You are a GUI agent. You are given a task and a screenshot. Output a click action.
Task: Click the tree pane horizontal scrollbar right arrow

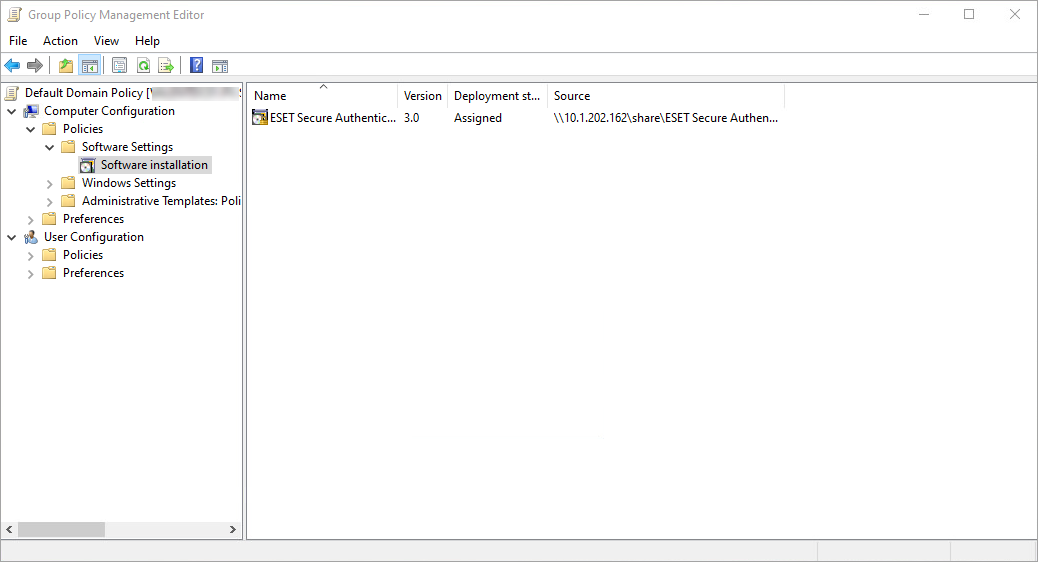(x=233, y=530)
